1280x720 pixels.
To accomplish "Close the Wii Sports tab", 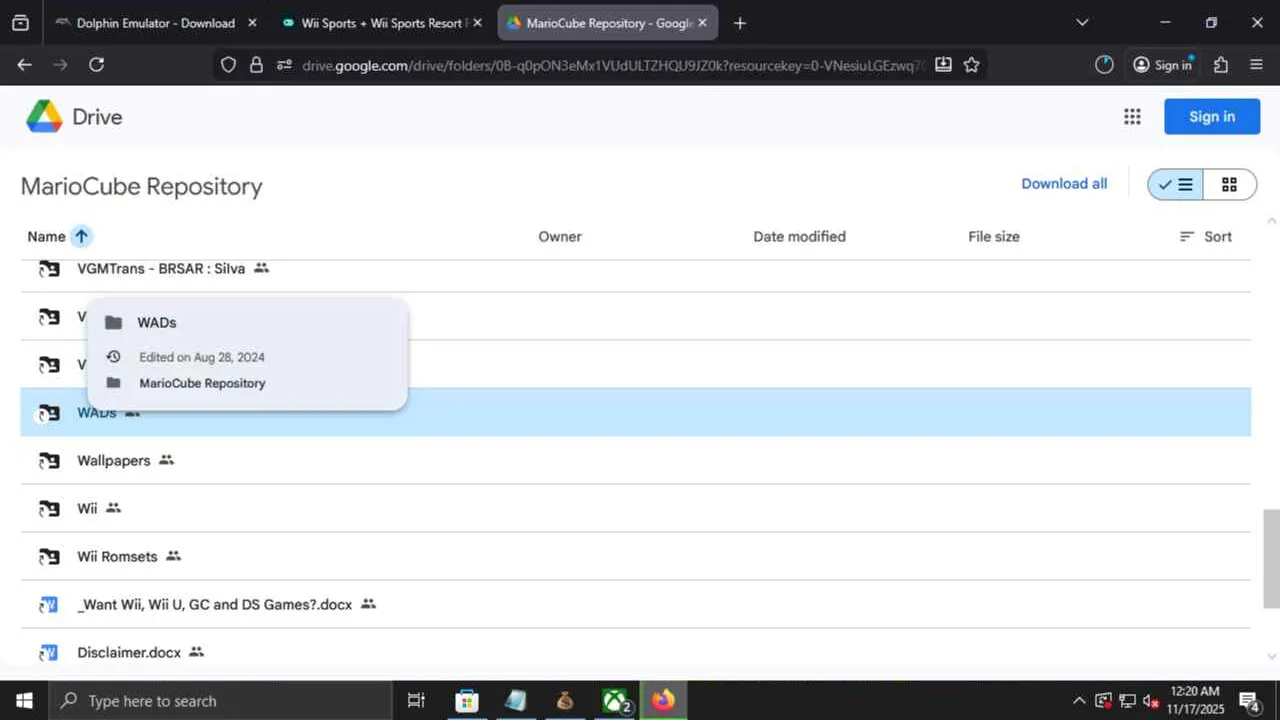I will 479,23.
